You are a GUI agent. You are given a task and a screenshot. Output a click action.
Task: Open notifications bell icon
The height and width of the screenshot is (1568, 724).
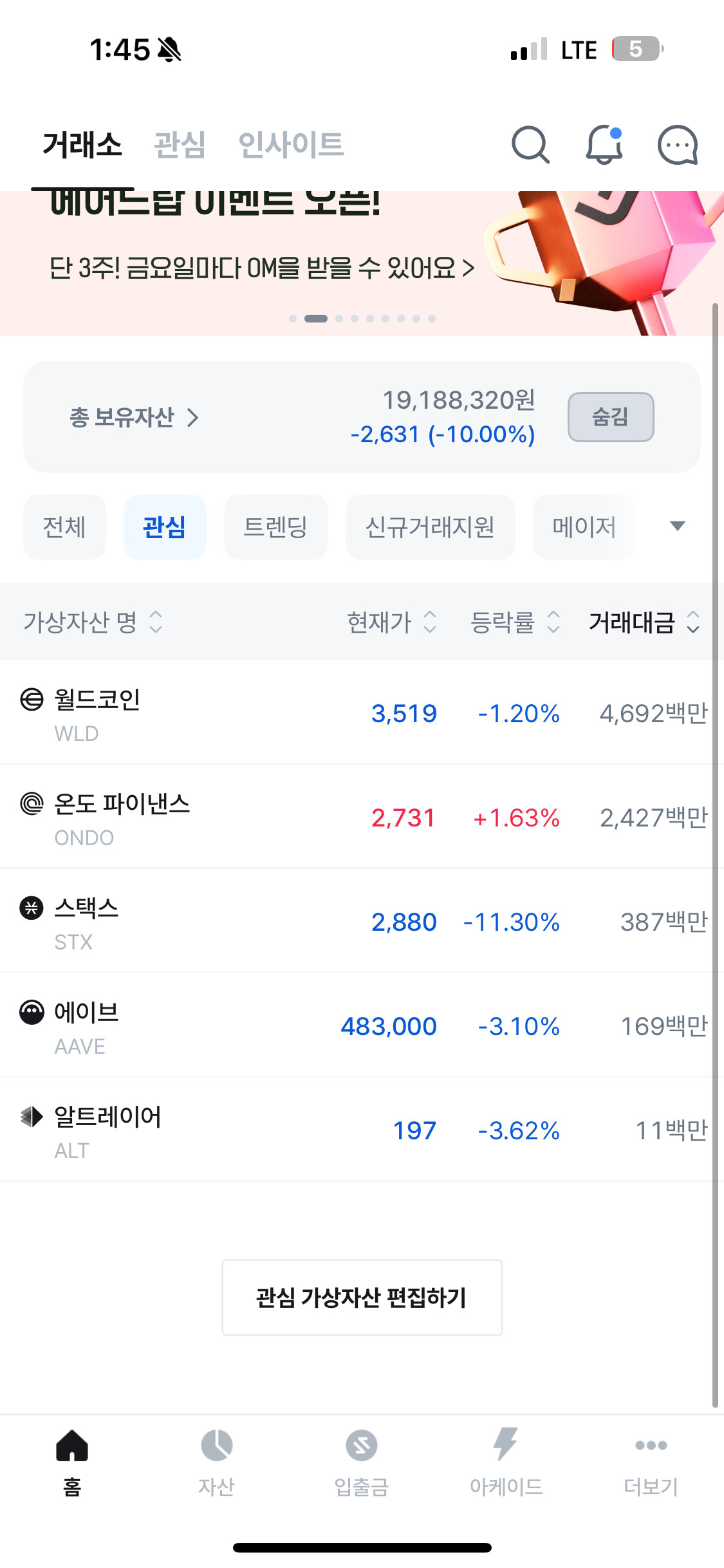coord(604,145)
